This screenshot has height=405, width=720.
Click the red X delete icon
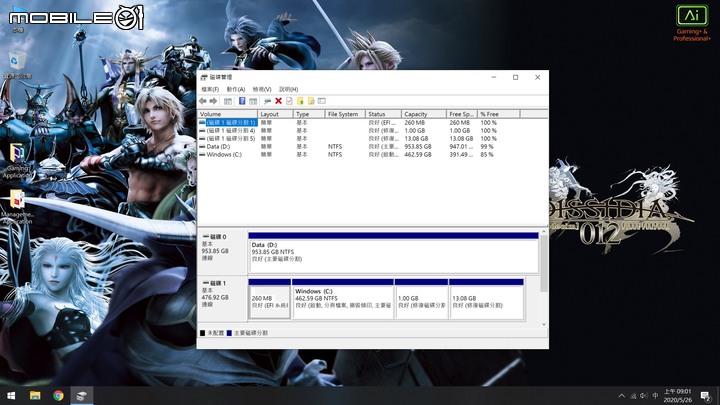tap(278, 101)
